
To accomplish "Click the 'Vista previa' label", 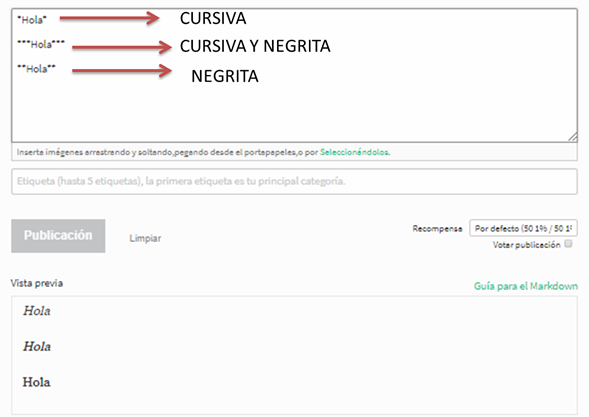I will tap(37, 283).
